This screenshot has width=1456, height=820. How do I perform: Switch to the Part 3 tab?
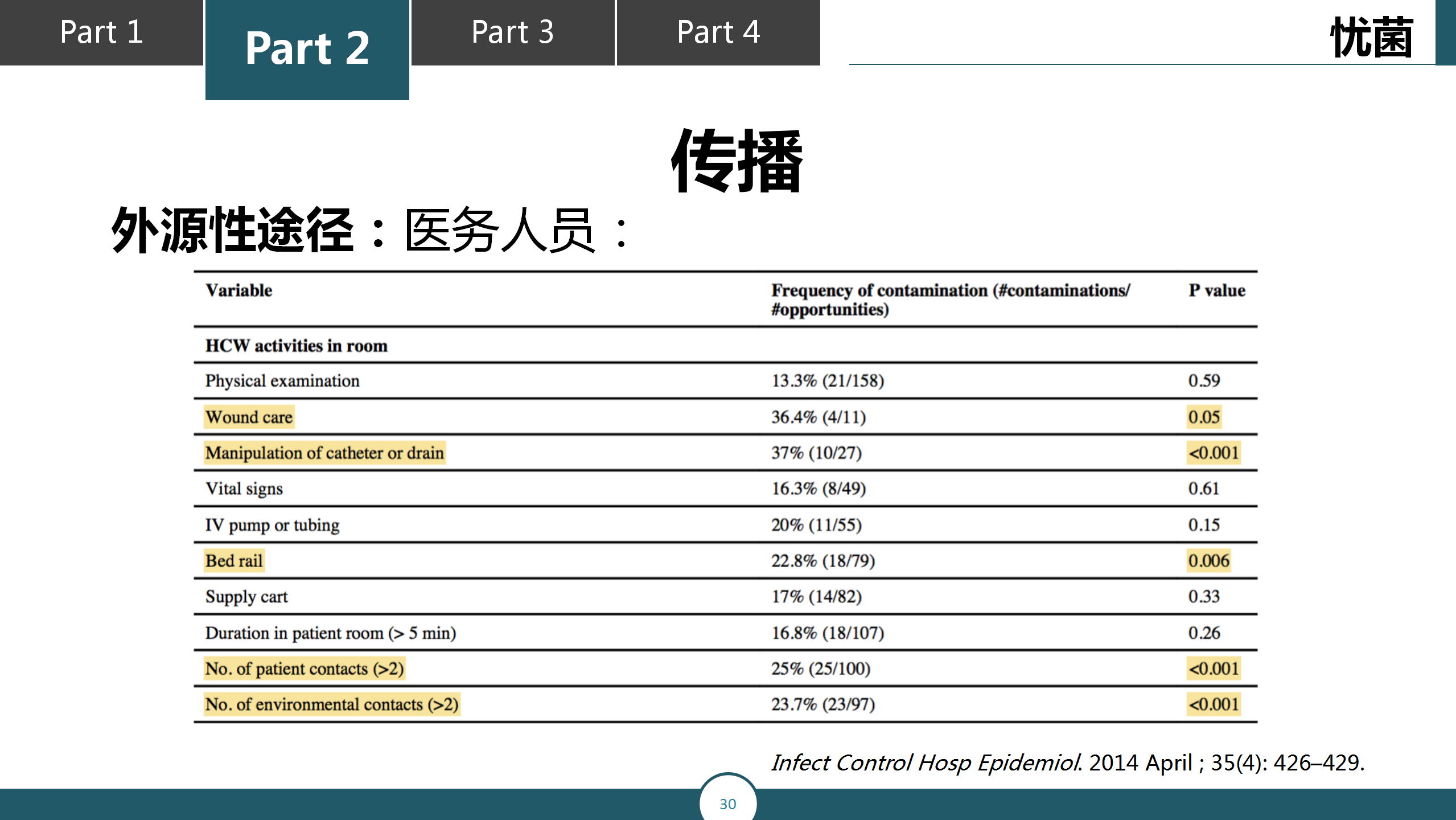513,32
